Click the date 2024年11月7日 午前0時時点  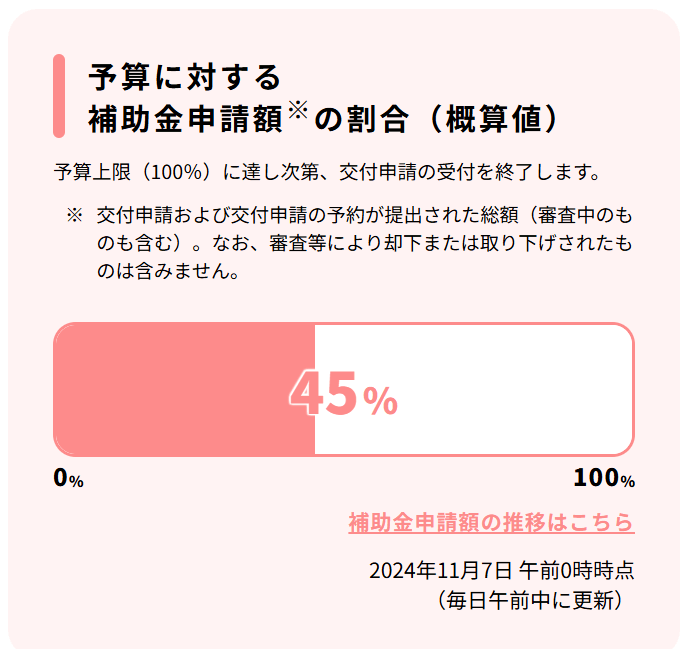[502, 571]
